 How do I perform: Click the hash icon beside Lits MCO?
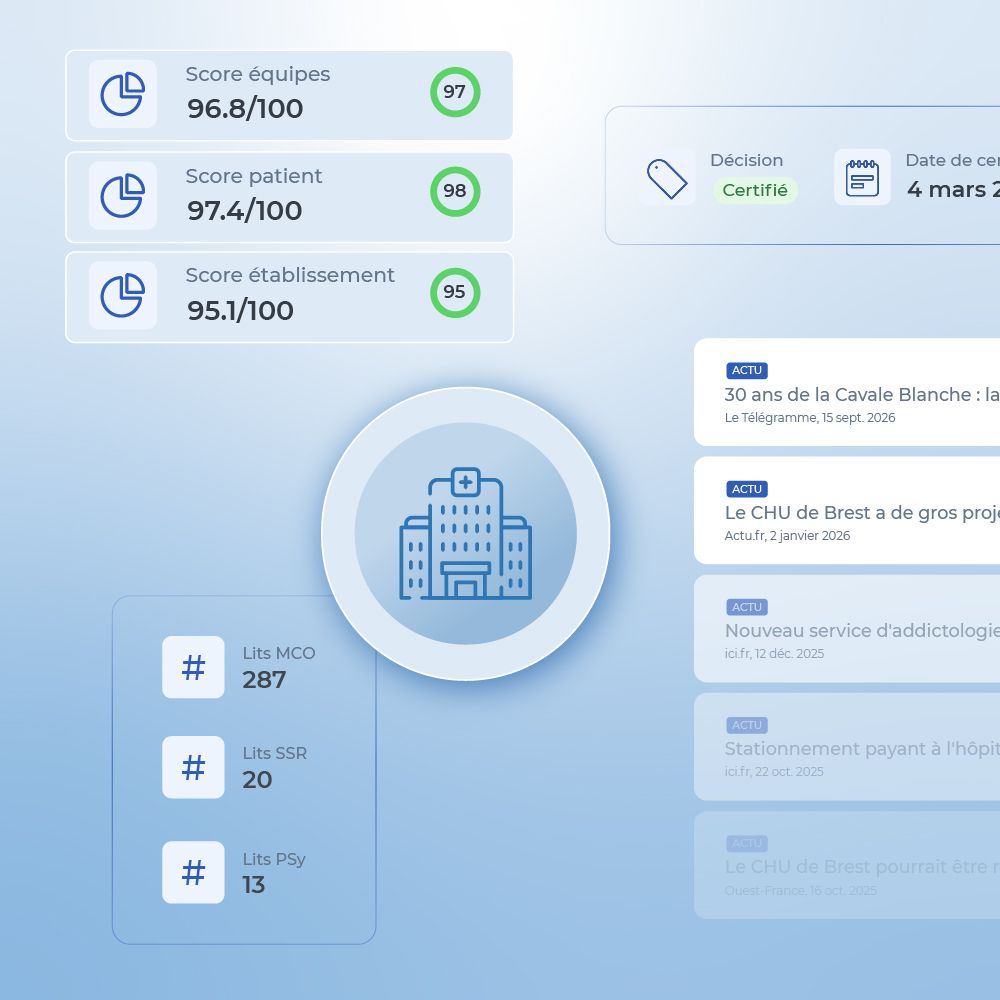(193, 667)
